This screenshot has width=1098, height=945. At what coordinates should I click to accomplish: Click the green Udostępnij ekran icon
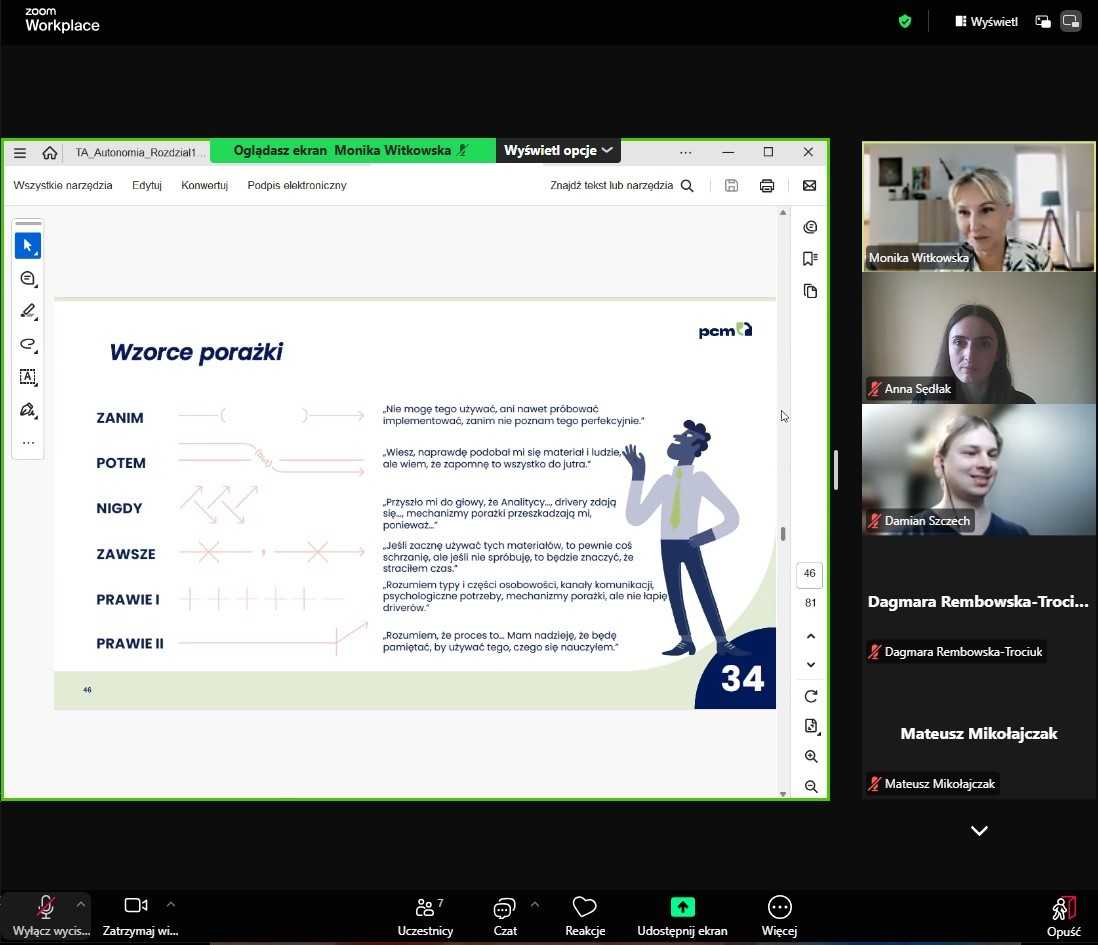point(682,907)
